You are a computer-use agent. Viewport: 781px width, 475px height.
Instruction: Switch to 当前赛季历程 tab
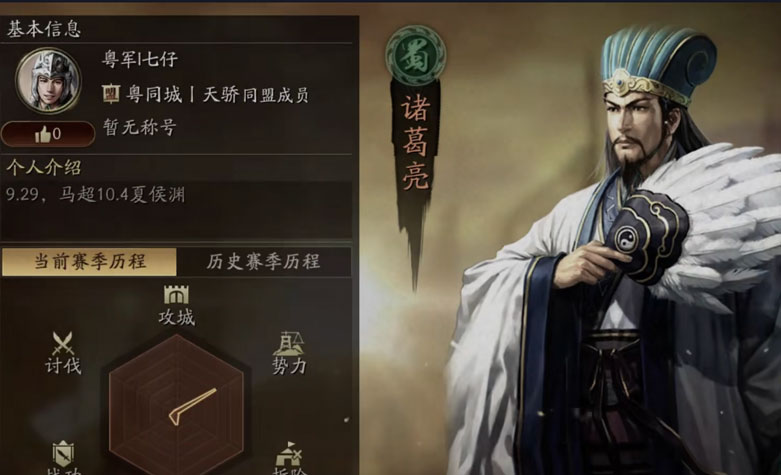point(89,261)
